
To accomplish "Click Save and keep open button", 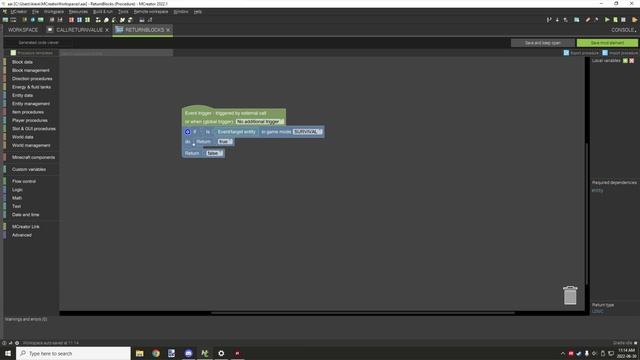I will point(542,43).
